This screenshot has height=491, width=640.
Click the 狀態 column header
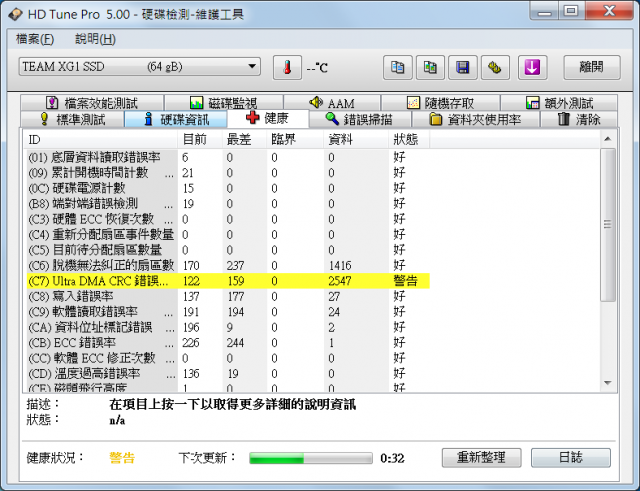pos(409,140)
